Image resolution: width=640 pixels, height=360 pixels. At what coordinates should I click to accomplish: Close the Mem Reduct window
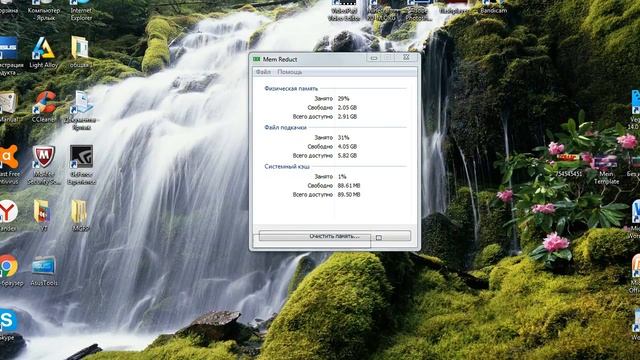(x=406, y=58)
